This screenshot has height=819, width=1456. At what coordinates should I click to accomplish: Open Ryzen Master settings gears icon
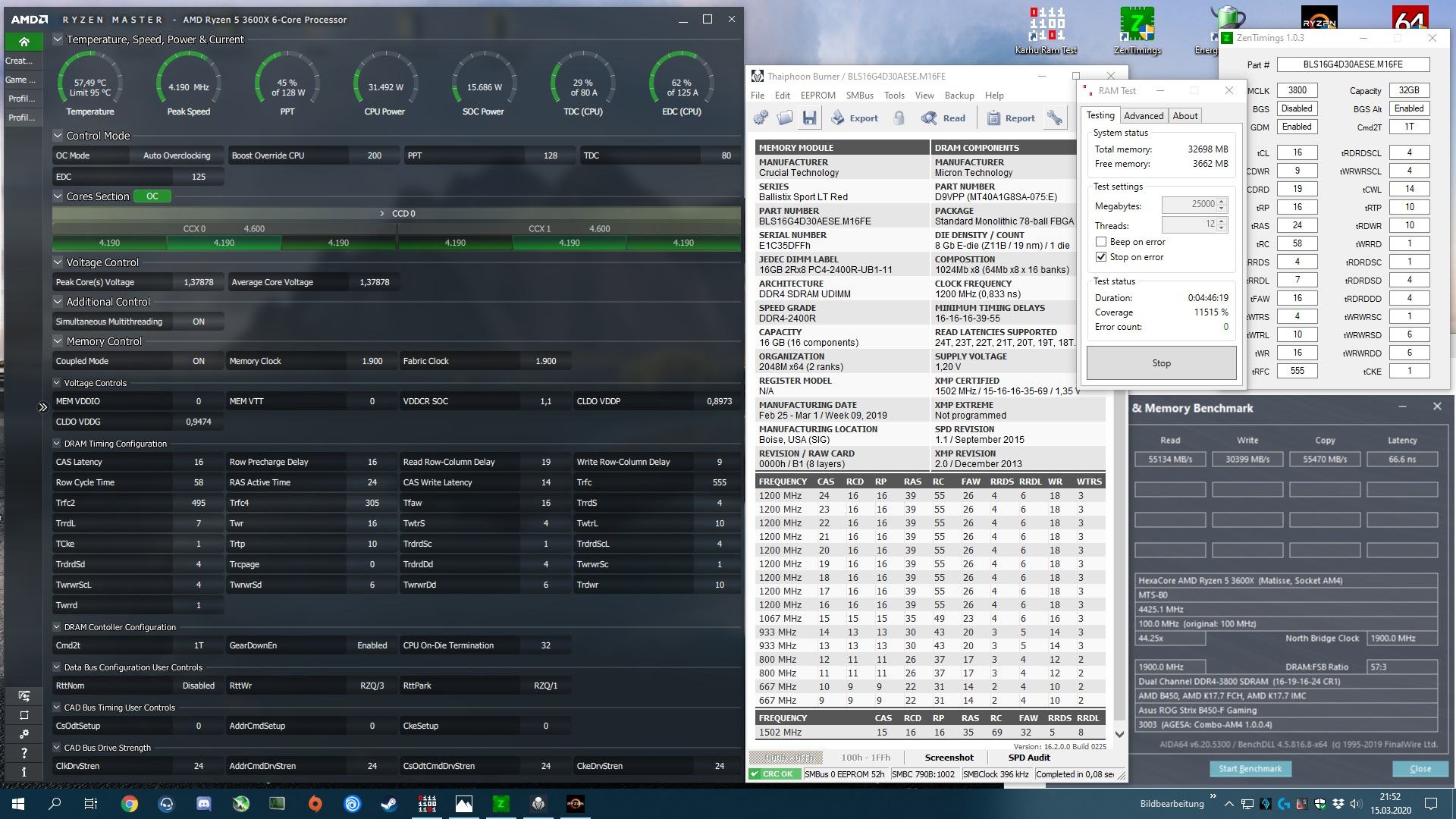coord(24,734)
